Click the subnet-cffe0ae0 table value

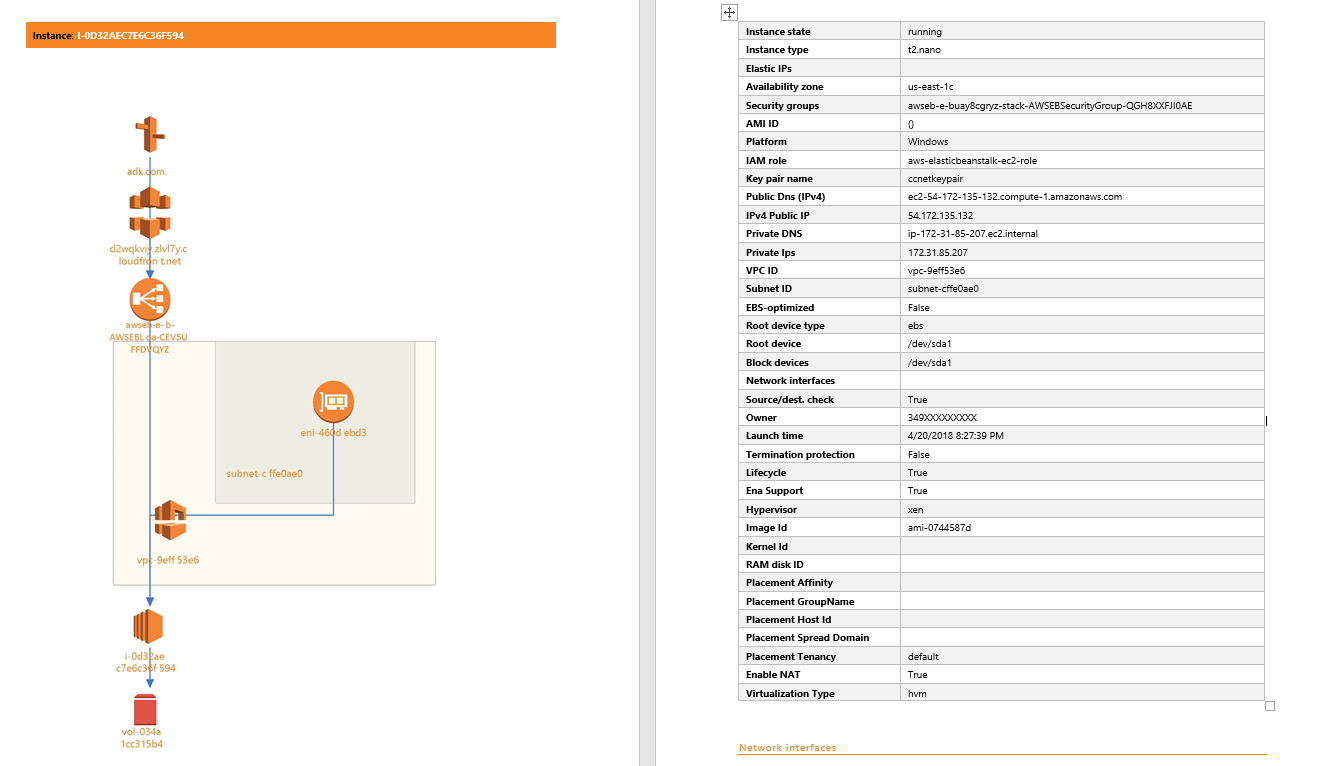click(943, 289)
